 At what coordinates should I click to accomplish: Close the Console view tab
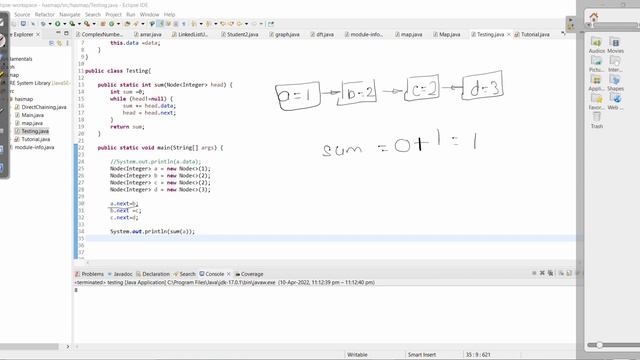229,274
